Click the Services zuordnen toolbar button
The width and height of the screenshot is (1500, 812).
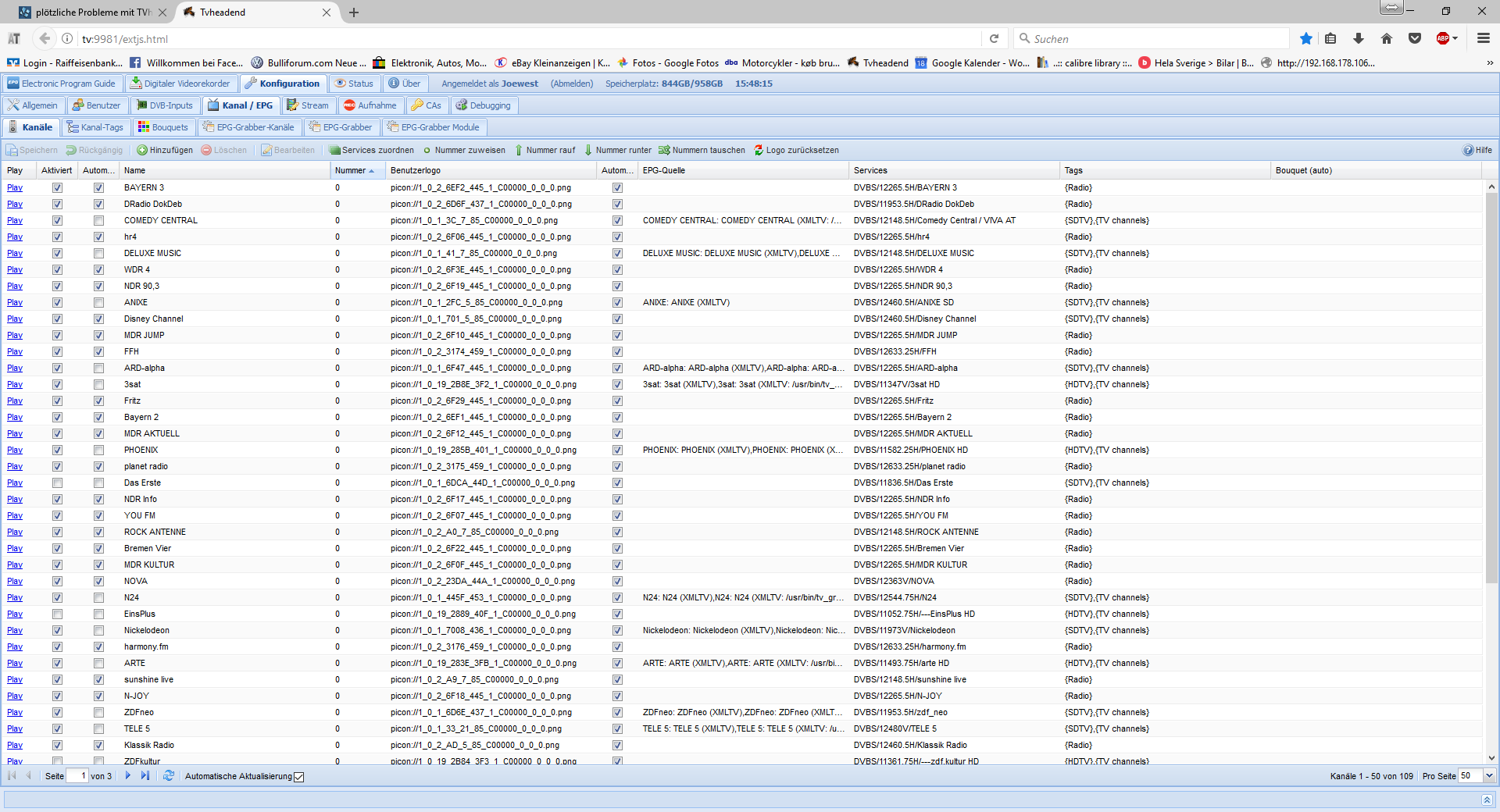coord(372,150)
